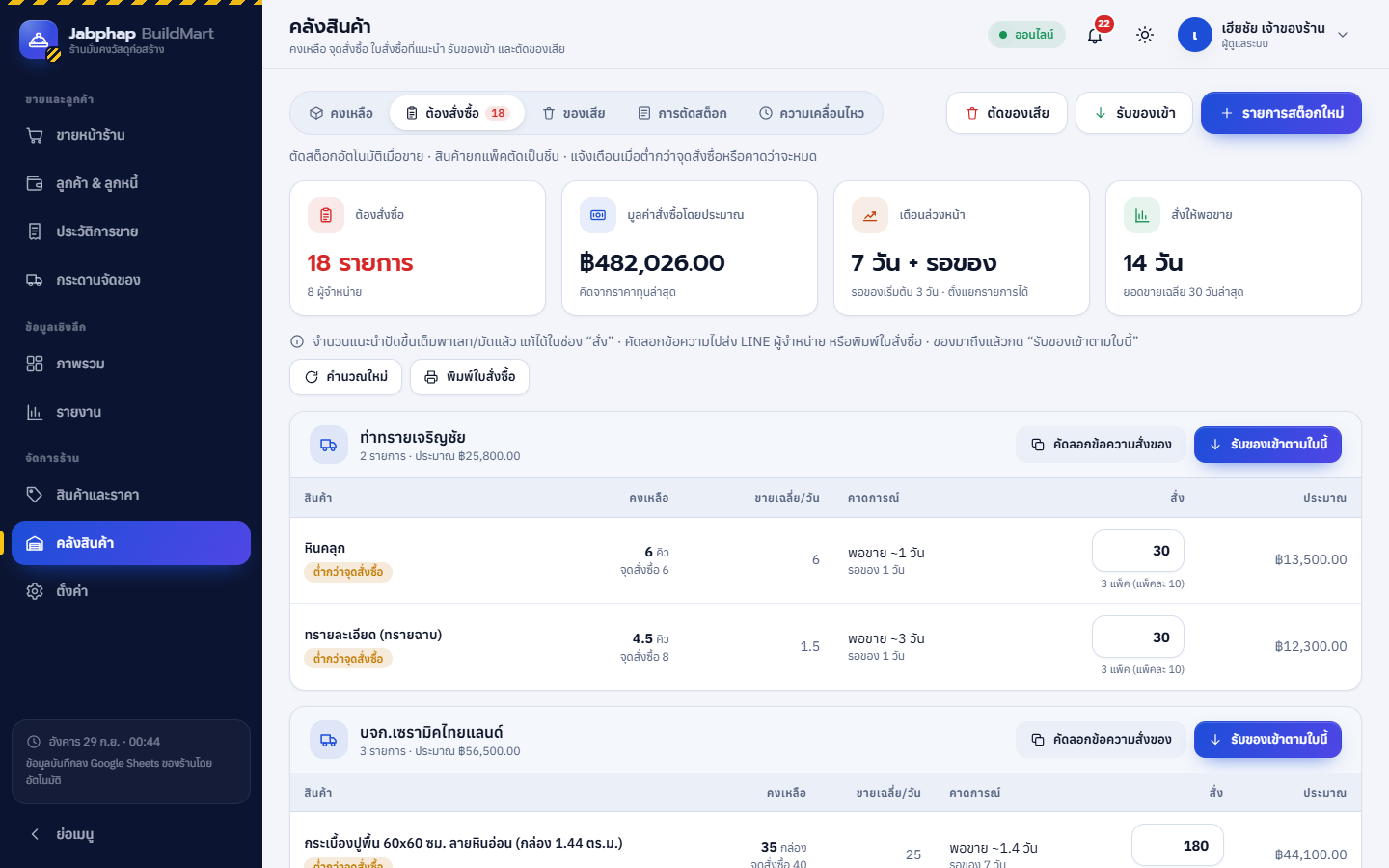Switch to คงเหลือ tab
This screenshot has height=868, width=1389.
(x=341, y=113)
